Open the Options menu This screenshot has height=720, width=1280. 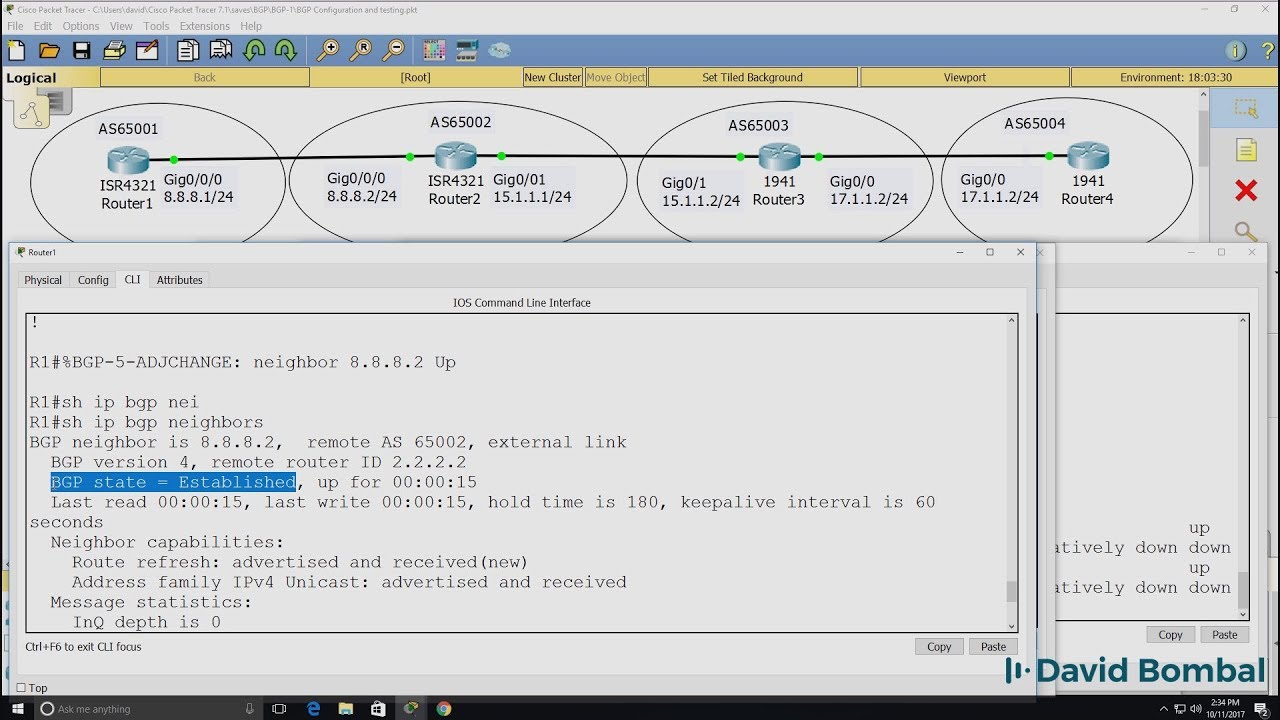click(81, 26)
